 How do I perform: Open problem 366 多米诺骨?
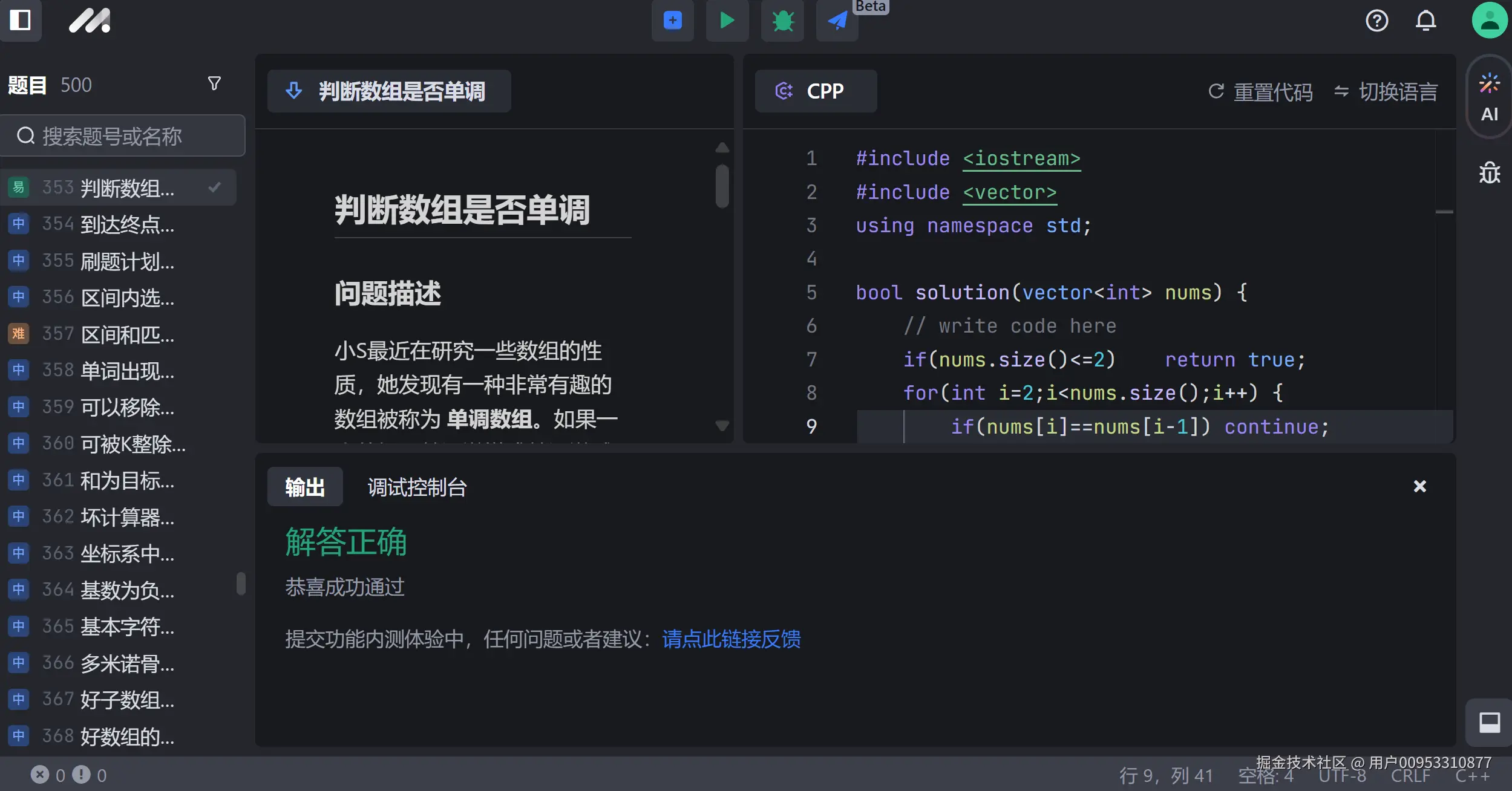(119, 663)
